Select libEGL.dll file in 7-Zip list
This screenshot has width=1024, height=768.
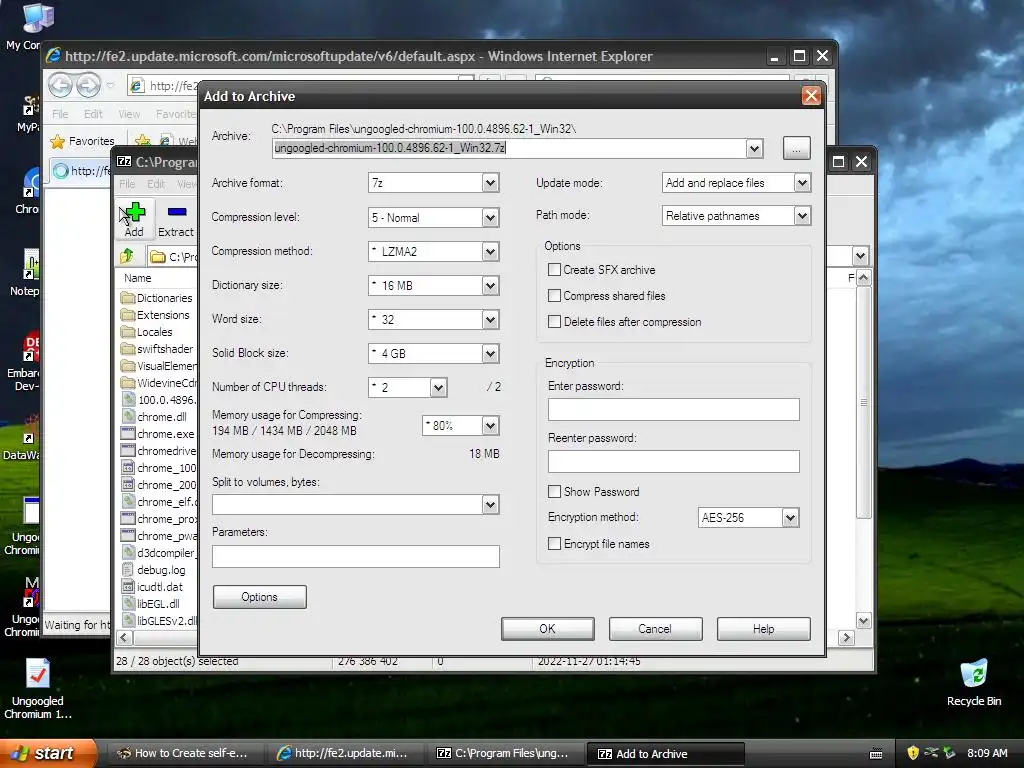[x=151, y=603]
